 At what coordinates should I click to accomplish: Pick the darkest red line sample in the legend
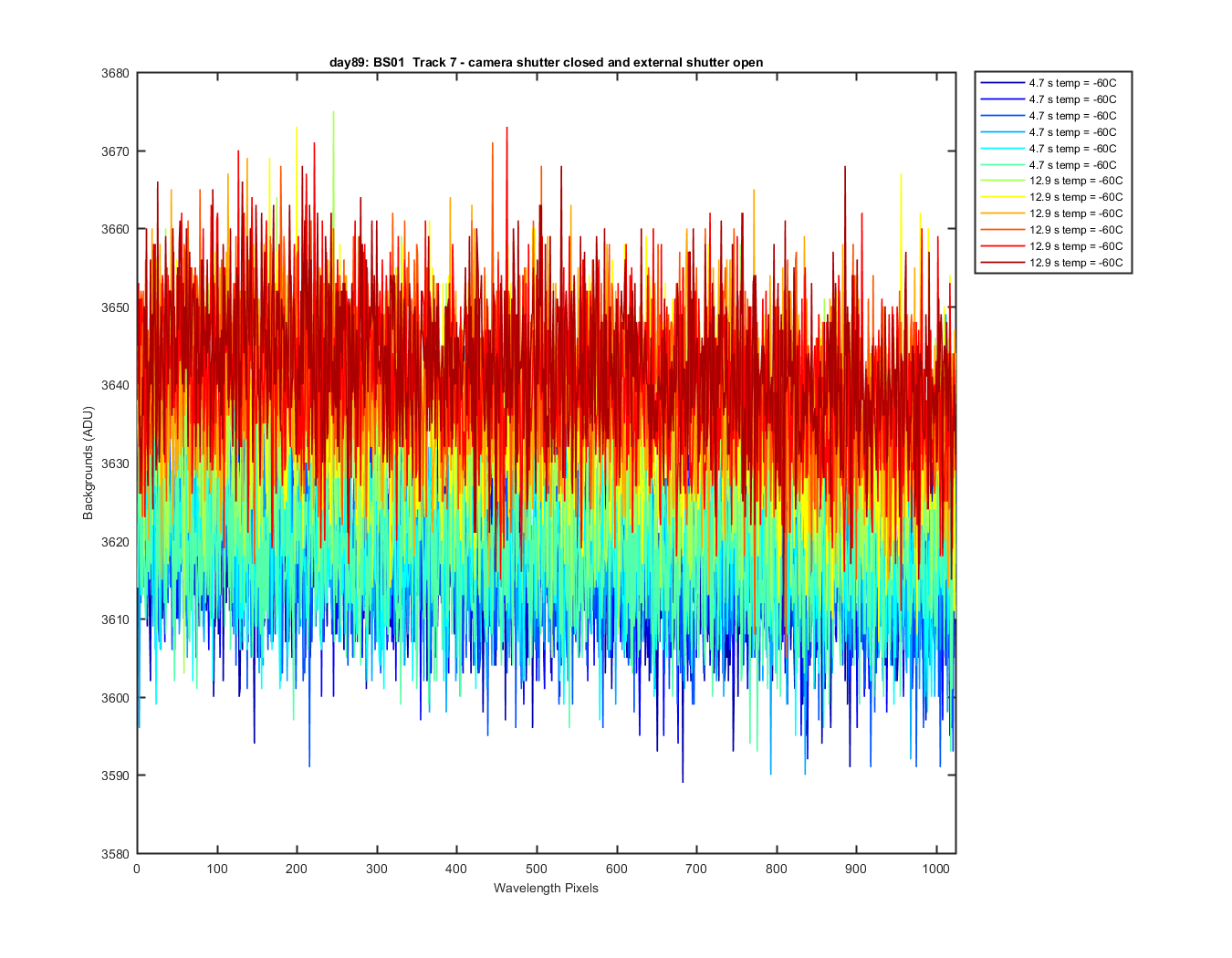[x=1002, y=263]
